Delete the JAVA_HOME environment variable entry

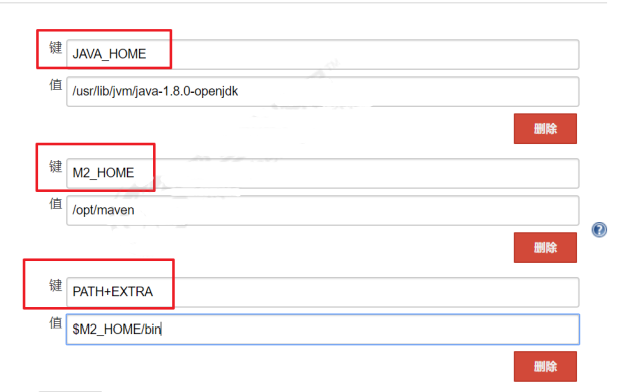click(x=545, y=129)
